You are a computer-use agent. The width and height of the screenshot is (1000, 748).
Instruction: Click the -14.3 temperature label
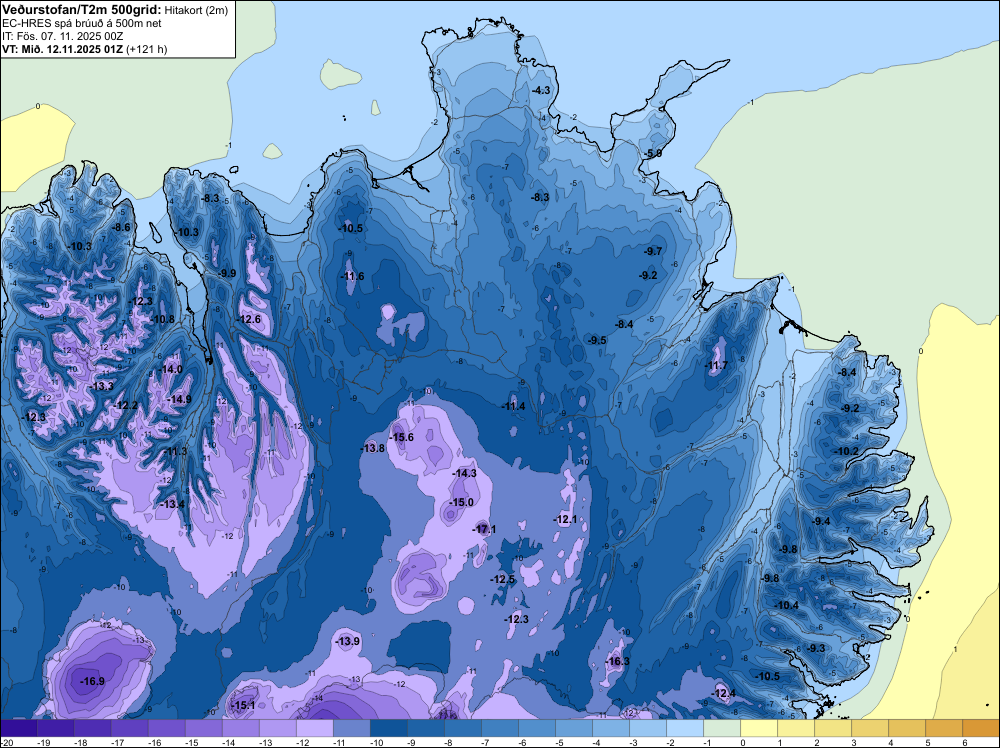tap(464, 473)
